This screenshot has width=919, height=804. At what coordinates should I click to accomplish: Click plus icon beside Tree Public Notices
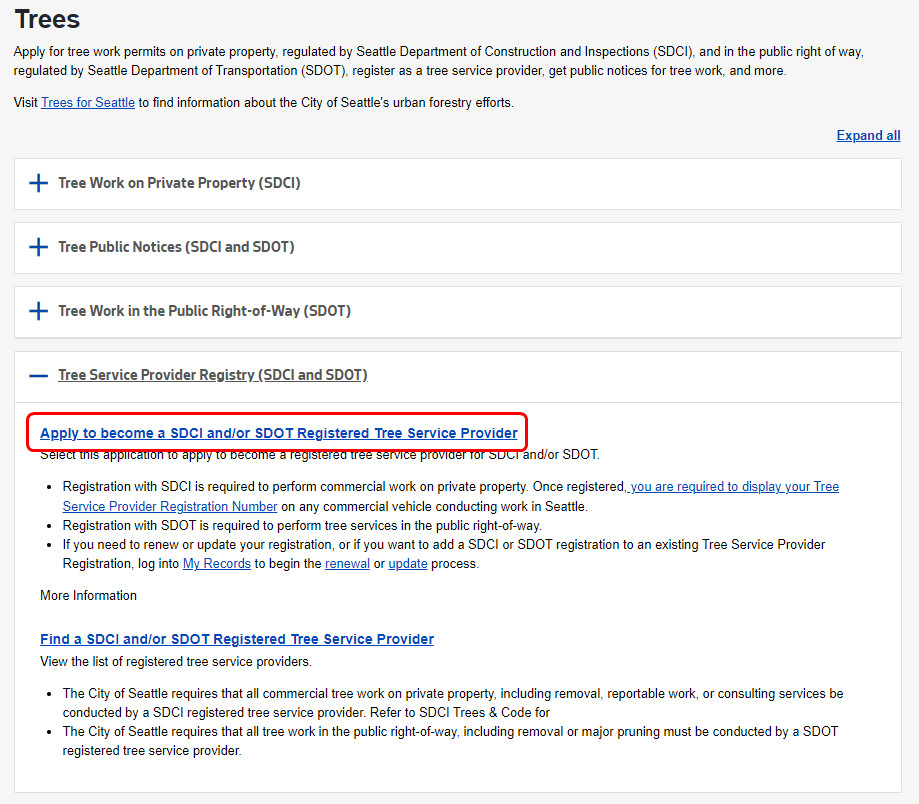coord(38,247)
